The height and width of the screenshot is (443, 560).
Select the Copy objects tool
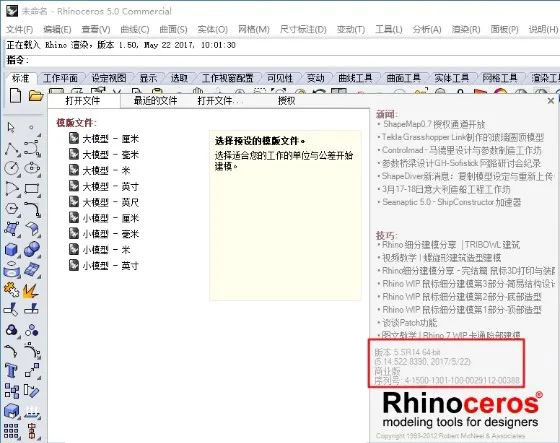(11, 391)
